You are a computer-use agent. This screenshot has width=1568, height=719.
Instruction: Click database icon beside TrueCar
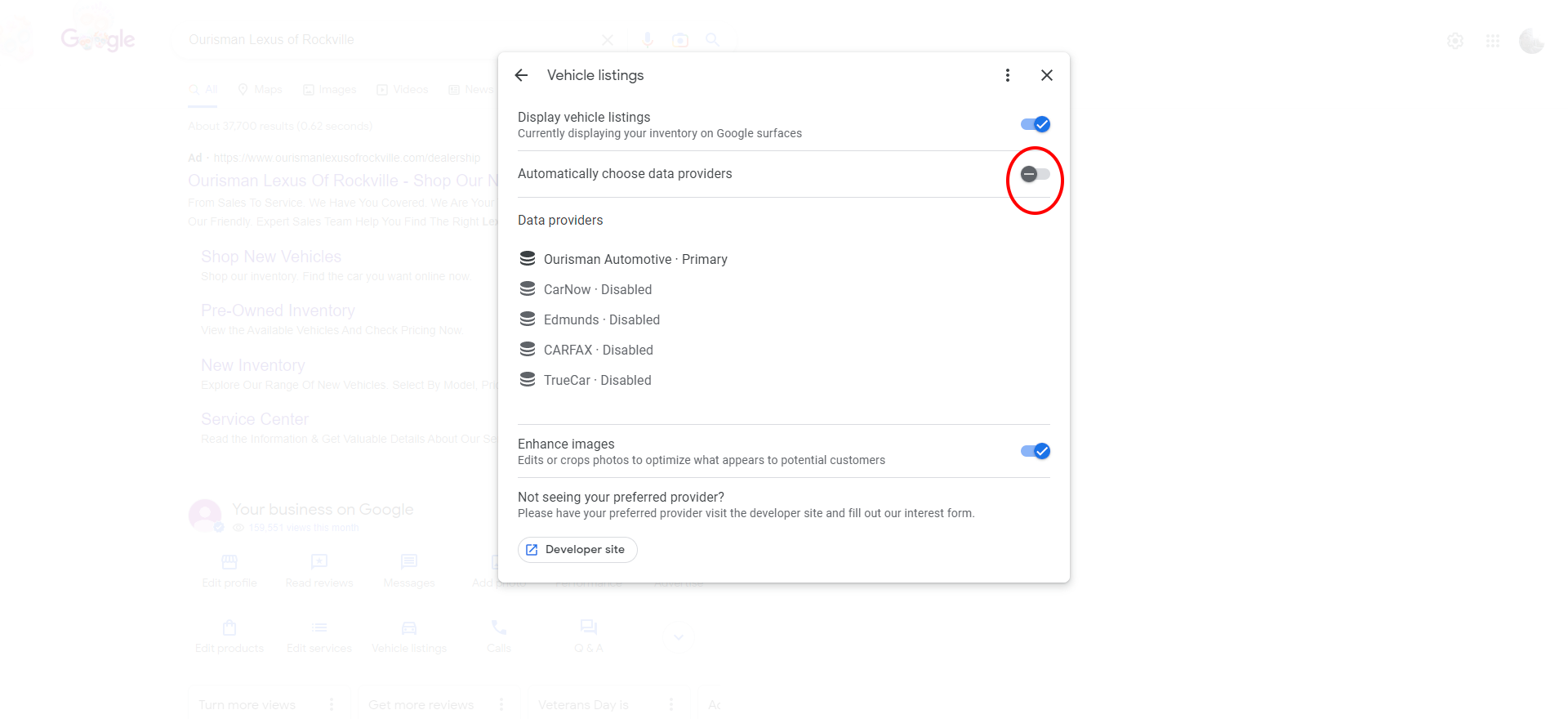pos(528,380)
